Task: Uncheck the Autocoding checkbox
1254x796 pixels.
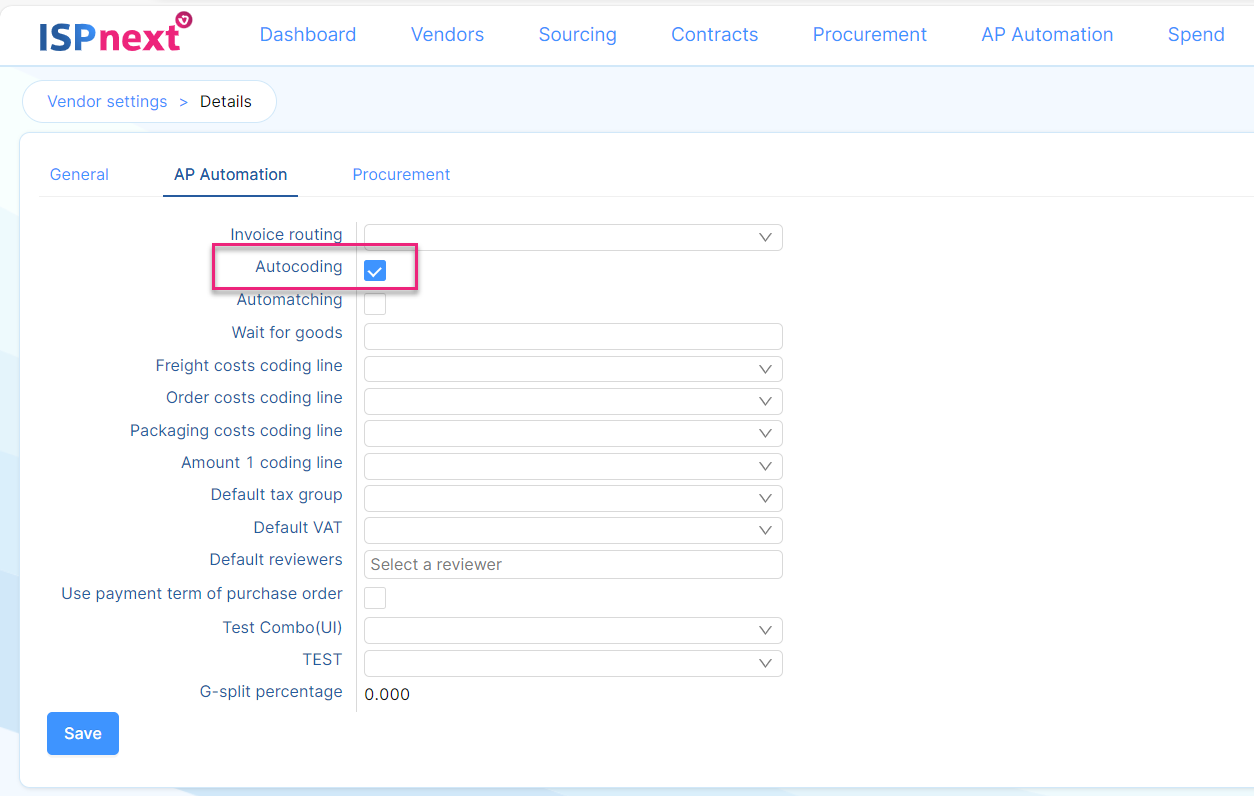Action: click(x=375, y=271)
